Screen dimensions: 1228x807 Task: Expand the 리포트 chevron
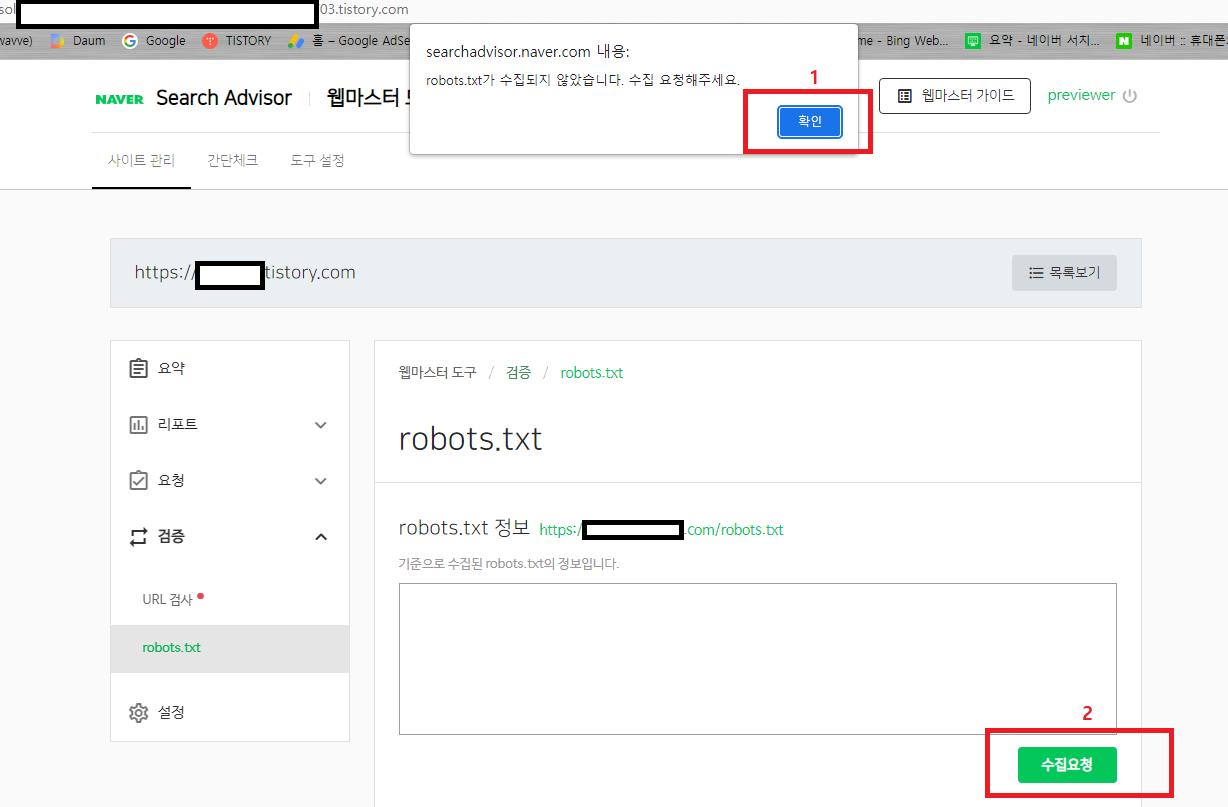tap(321, 425)
